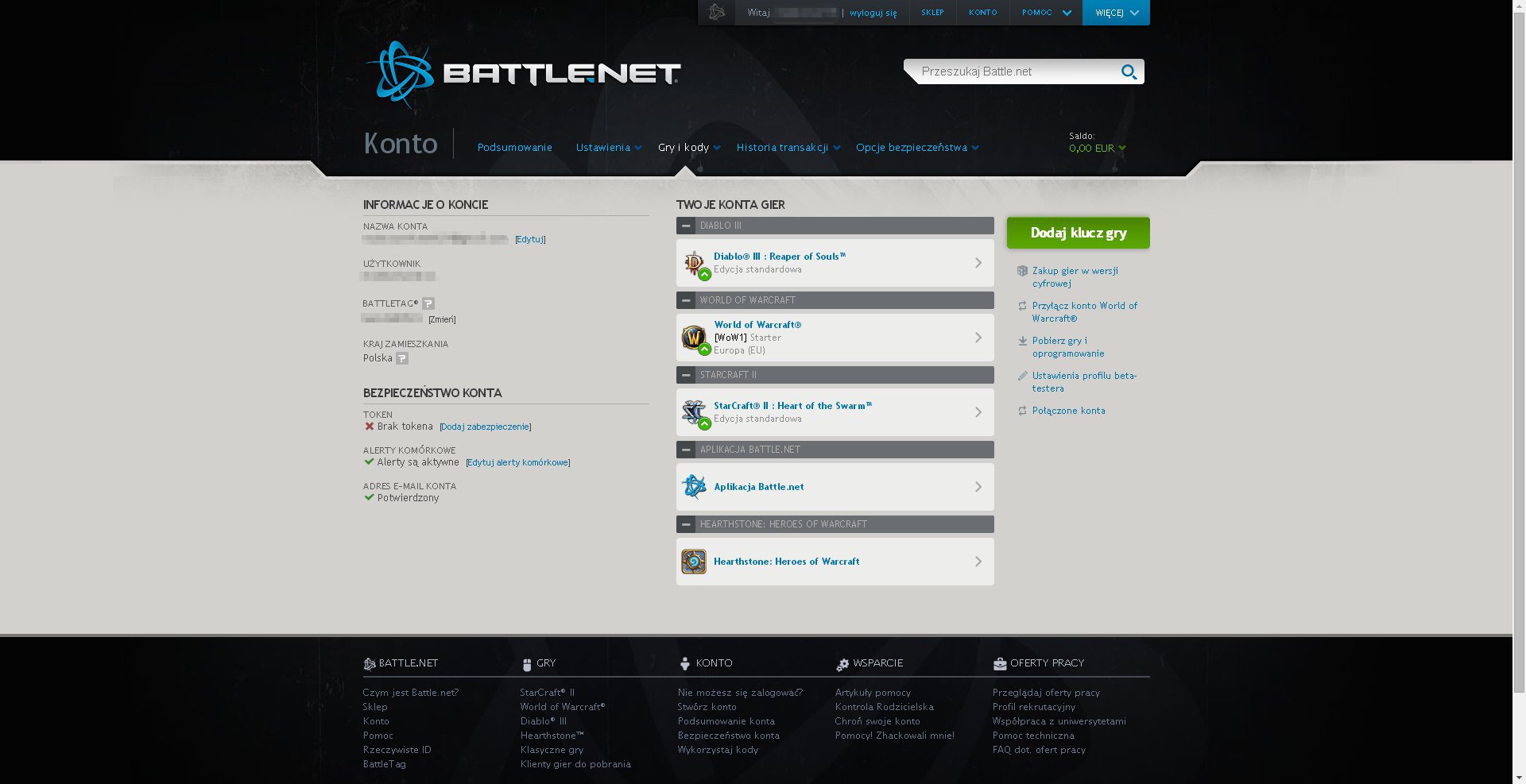Open the Podsumowanie tab
This screenshot has width=1526, height=784.
514,148
